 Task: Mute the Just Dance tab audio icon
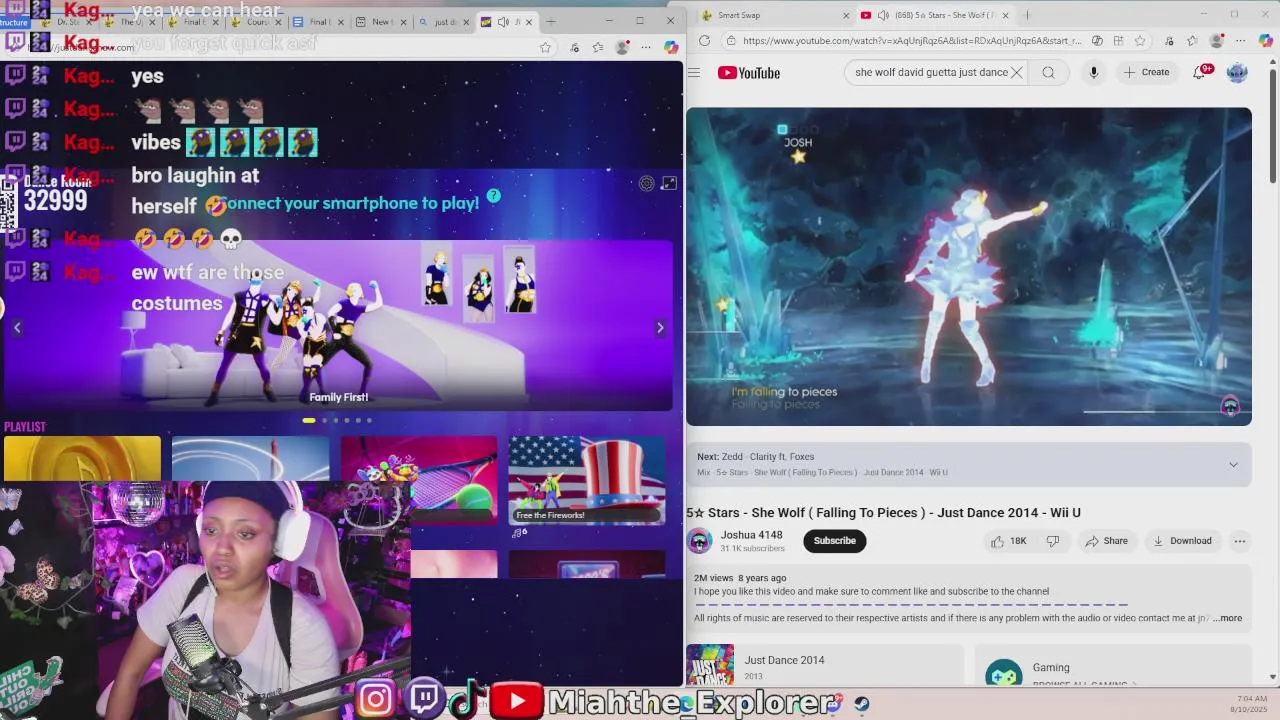point(503,21)
